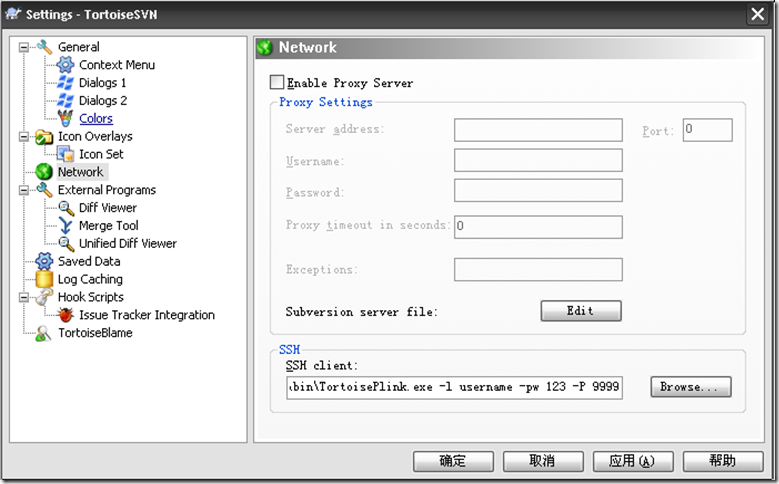Viewport: 779px width, 484px height.
Task: Click the Merge Tool arrow icon
Action: (x=65, y=226)
